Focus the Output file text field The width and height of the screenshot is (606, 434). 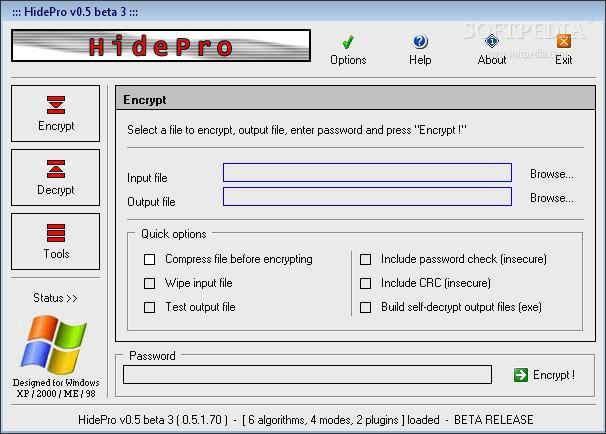coord(367,196)
